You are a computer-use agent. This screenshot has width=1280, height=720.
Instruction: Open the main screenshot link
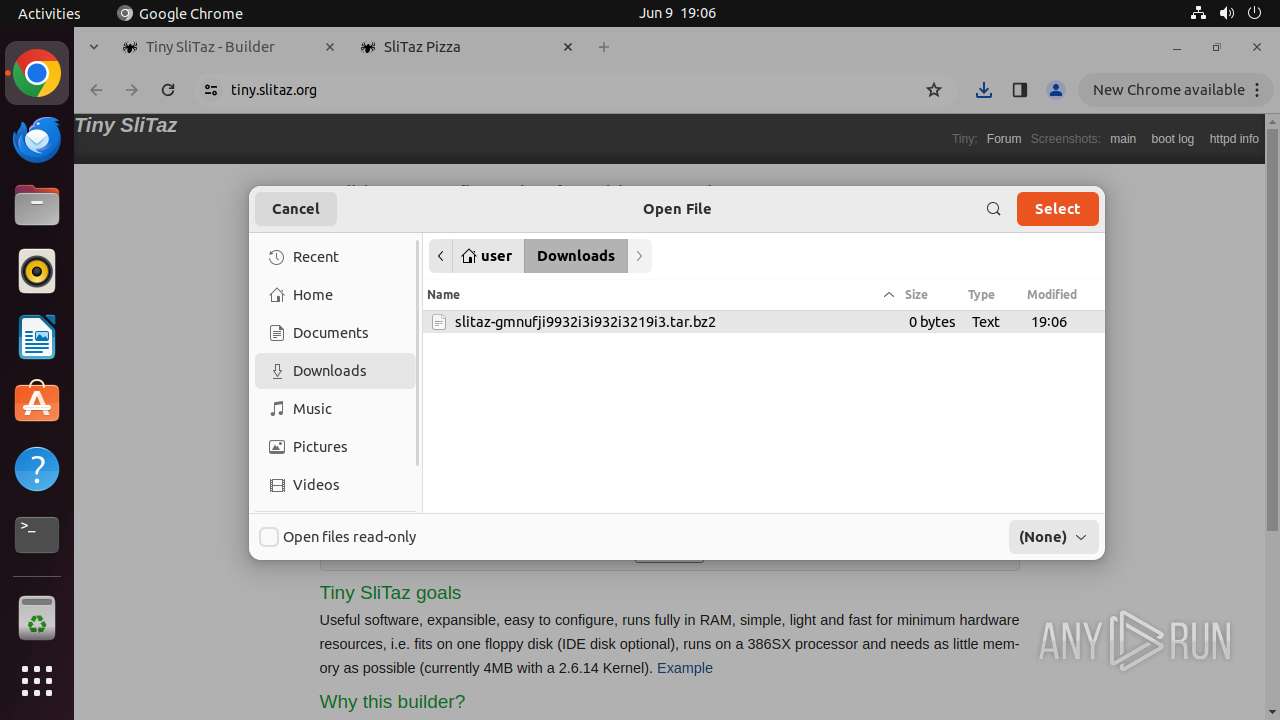[x=1123, y=139]
